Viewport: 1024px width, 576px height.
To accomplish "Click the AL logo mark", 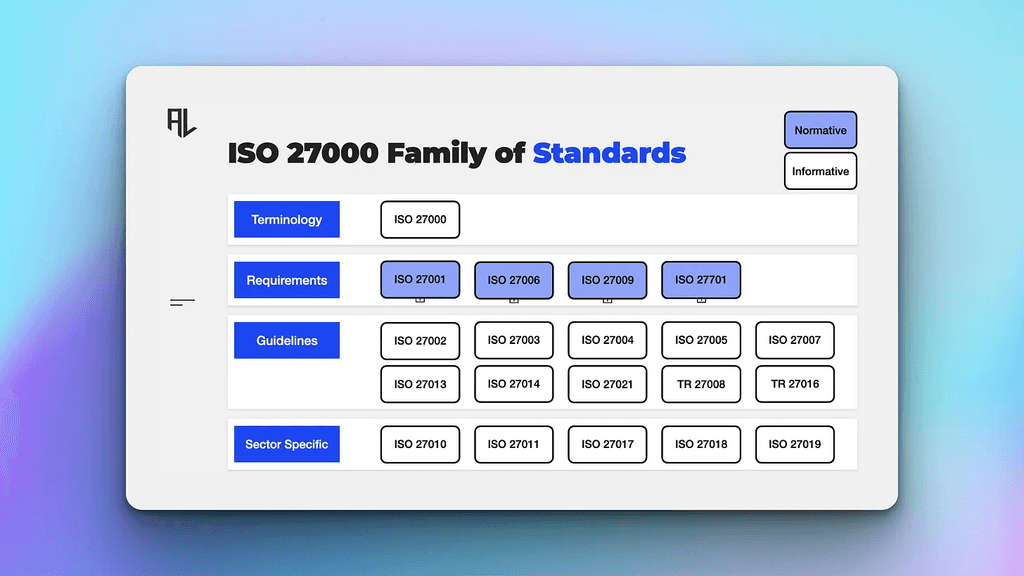I will 180,120.
